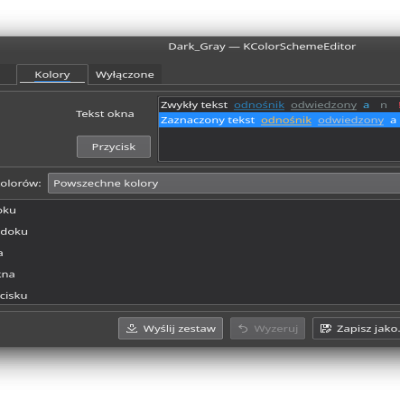Switch to the Kolory tab
Image resolution: width=400 pixels, height=400 pixels.
pos(52,75)
